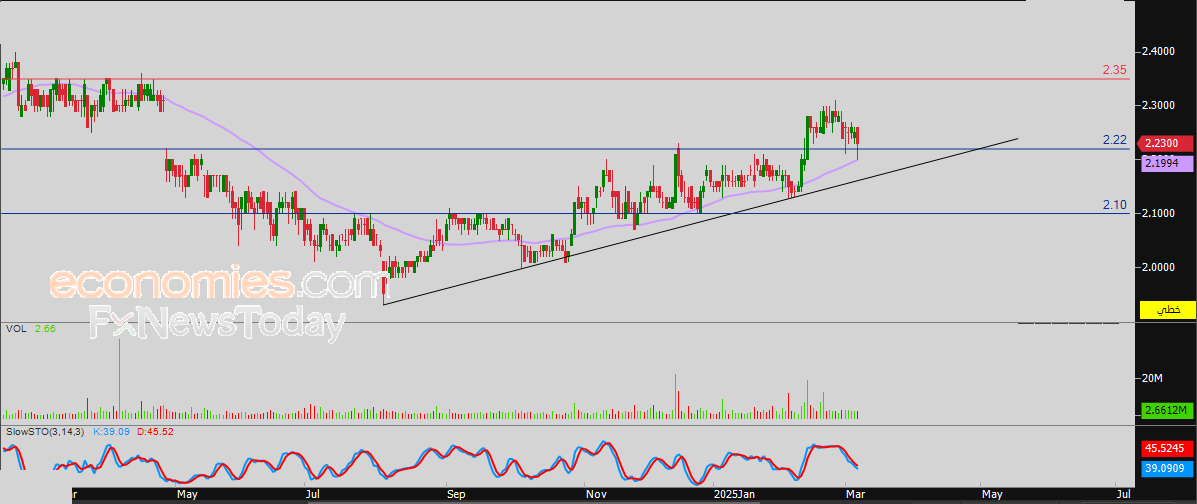Image resolution: width=1197 pixels, height=504 pixels.
Task: Select the red 45.5245 stochastic tag
Action: (x=1167, y=447)
